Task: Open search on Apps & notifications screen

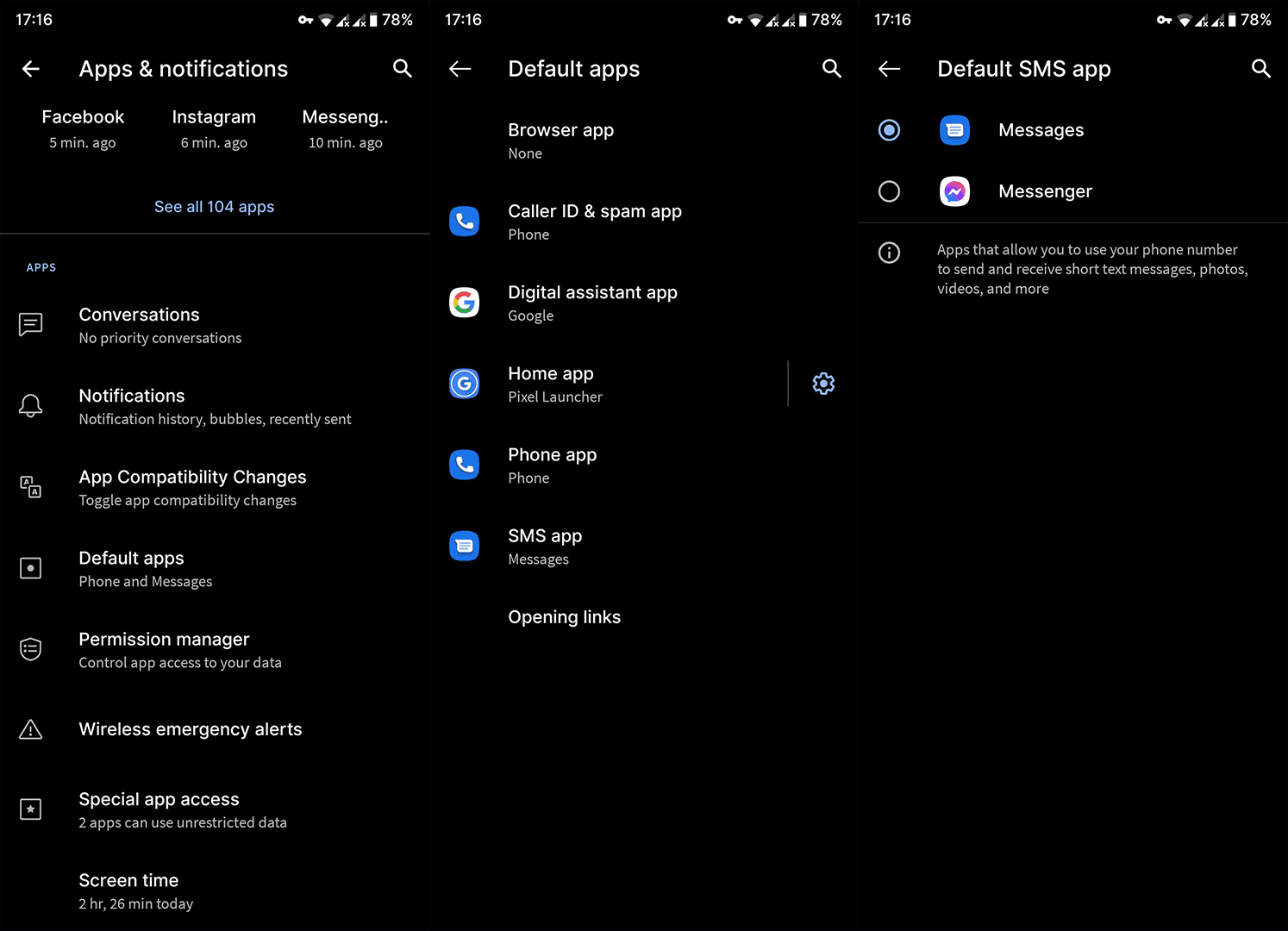Action: 402,68
